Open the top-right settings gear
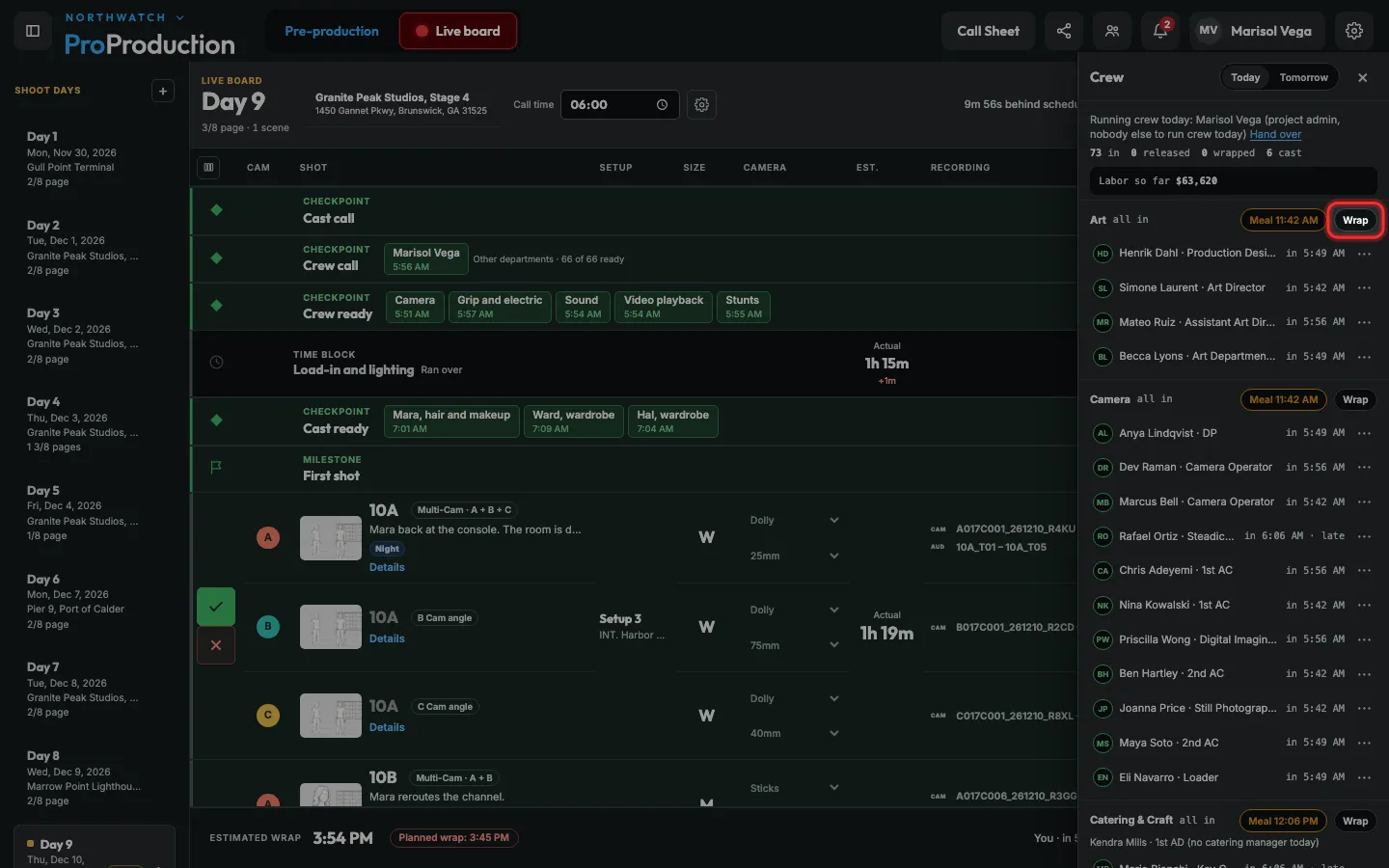Screen dimensions: 1389x868 (1354, 31)
